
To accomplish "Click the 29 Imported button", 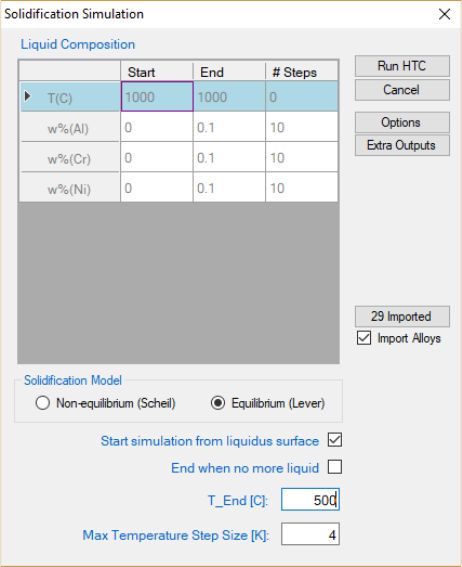I will click(x=402, y=316).
